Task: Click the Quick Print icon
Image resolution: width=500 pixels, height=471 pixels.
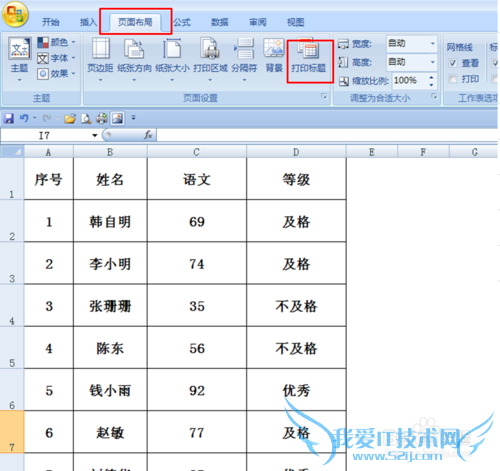Action: tap(102, 118)
